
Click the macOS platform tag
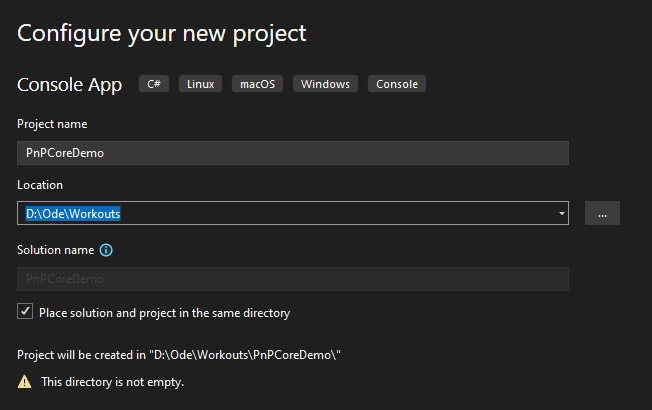click(257, 84)
